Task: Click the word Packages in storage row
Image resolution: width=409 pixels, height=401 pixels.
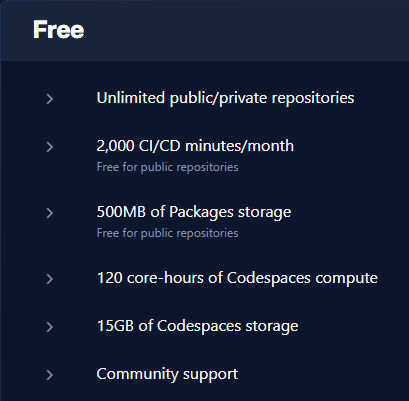Action: 201,212
